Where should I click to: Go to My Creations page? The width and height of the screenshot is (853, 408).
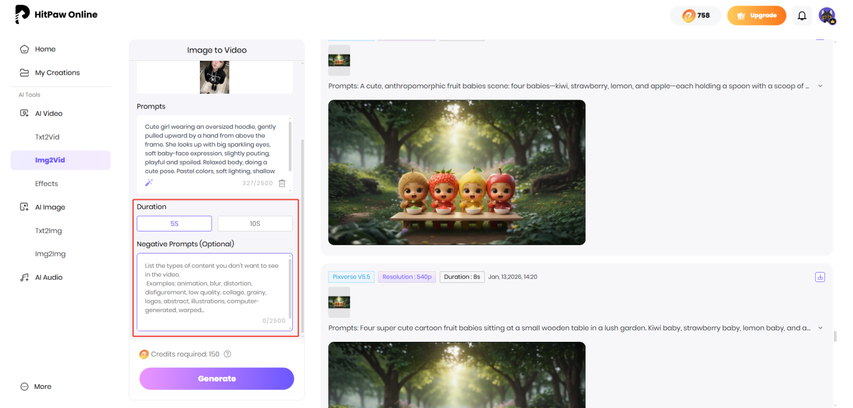pyautogui.click(x=57, y=73)
